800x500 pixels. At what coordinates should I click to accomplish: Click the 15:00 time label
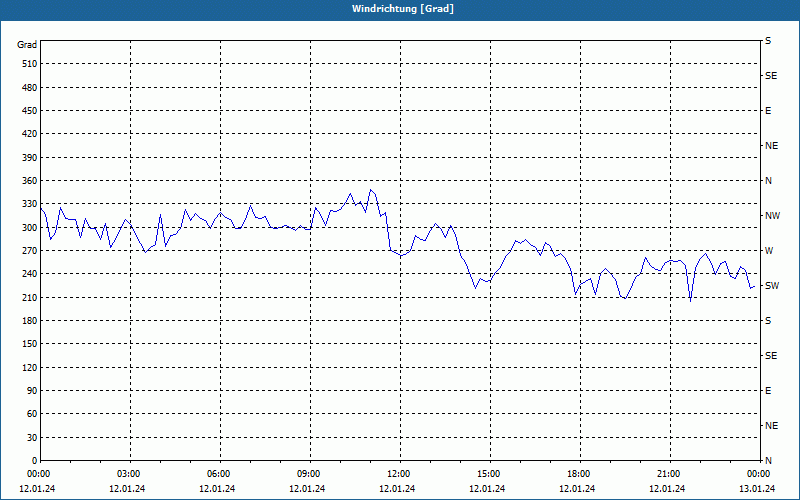pos(489,474)
